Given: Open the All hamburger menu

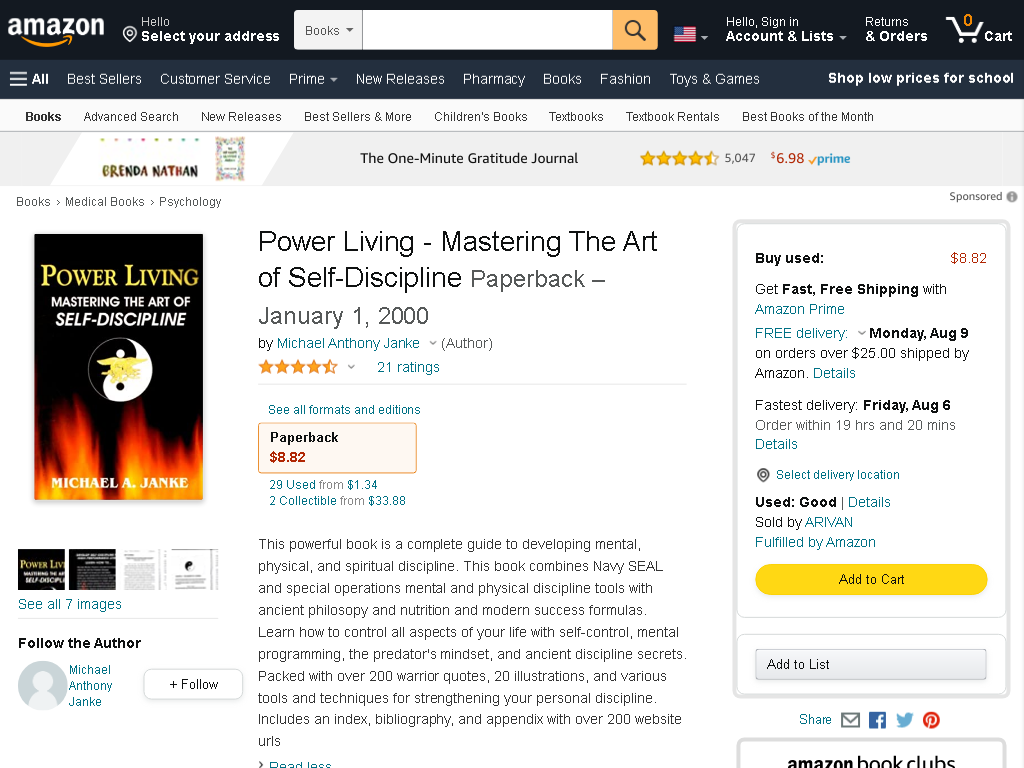Looking at the screenshot, I should click(x=29, y=79).
